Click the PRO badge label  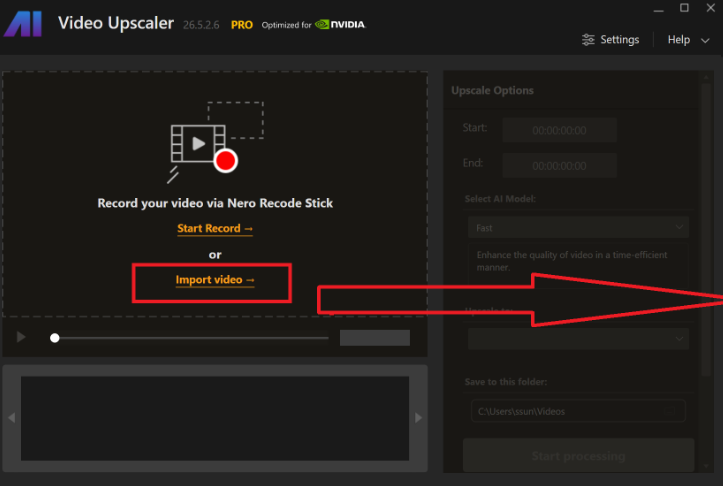(x=242, y=25)
